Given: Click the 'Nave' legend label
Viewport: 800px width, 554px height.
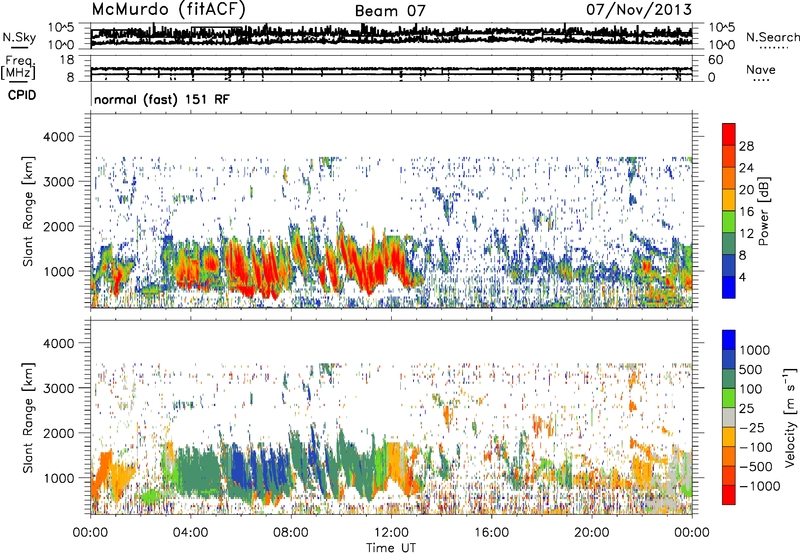Looking at the screenshot, I should pos(761,69).
